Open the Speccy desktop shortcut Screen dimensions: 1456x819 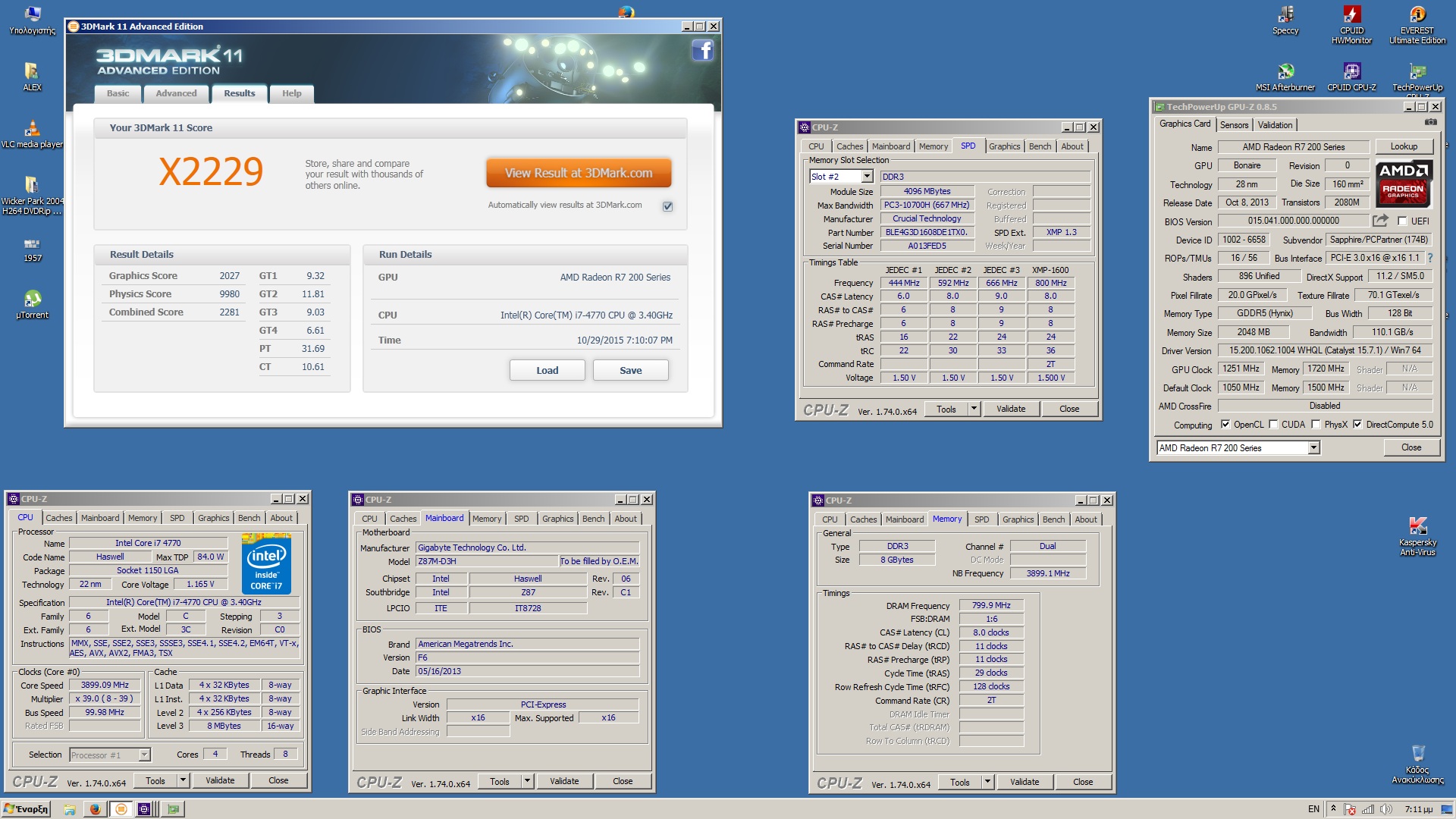pos(1285,20)
